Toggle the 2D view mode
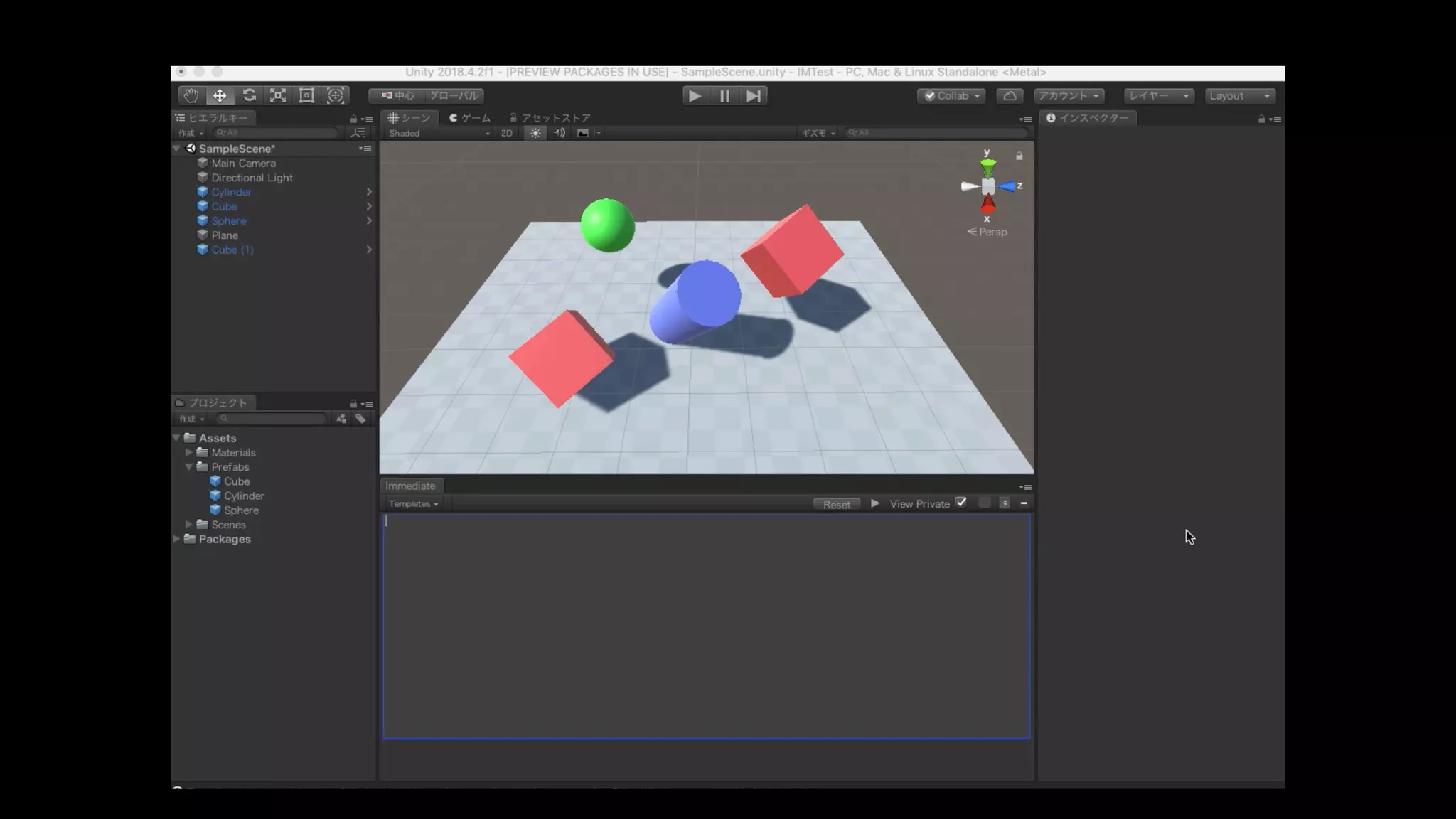Viewport: 1456px width, 819px height. pyautogui.click(x=506, y=133)
